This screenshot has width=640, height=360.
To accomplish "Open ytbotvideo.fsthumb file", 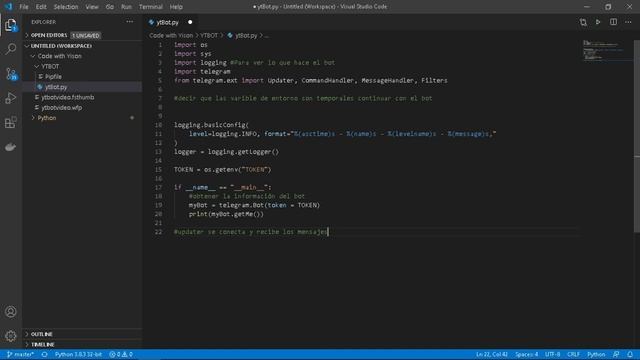I will [67, 97].
